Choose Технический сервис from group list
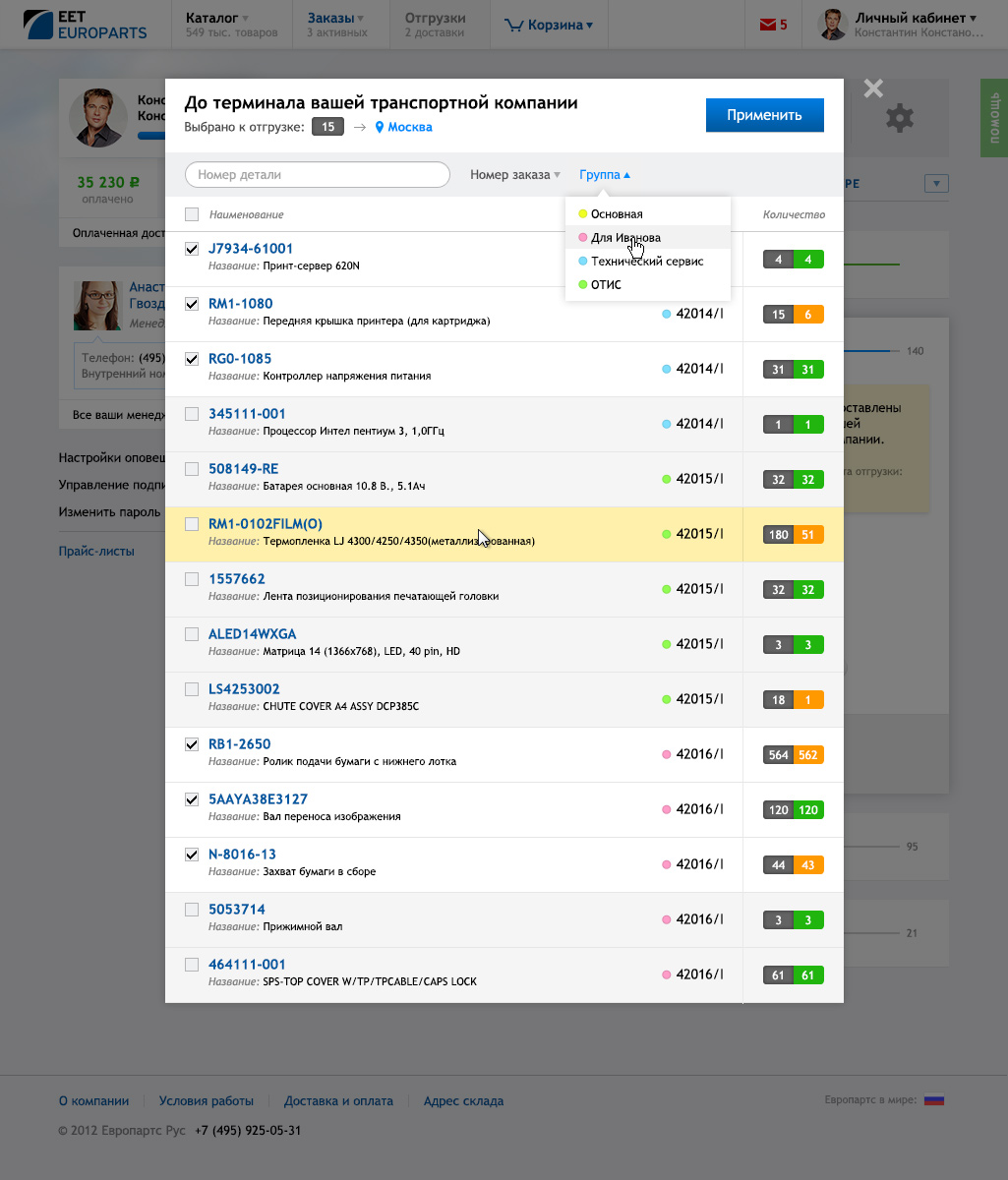The width and height of the screenshot is (1008, 1180). click(x=646, y=262)
